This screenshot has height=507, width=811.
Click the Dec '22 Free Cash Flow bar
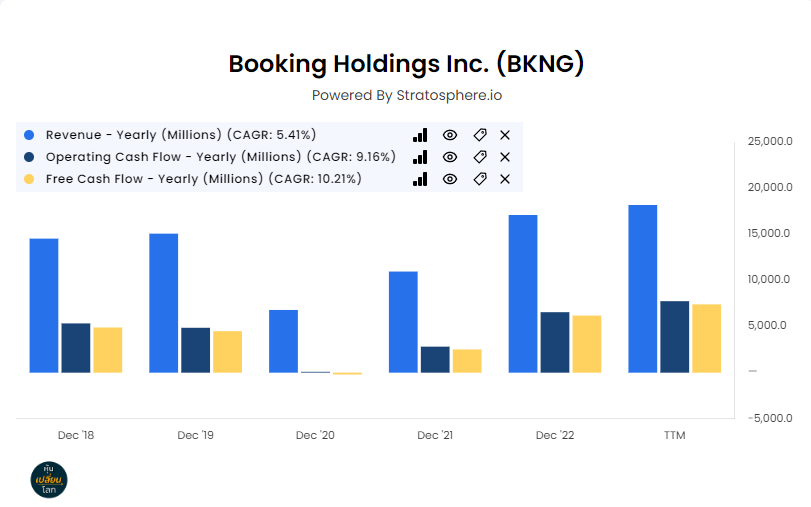tap(587, 344)
